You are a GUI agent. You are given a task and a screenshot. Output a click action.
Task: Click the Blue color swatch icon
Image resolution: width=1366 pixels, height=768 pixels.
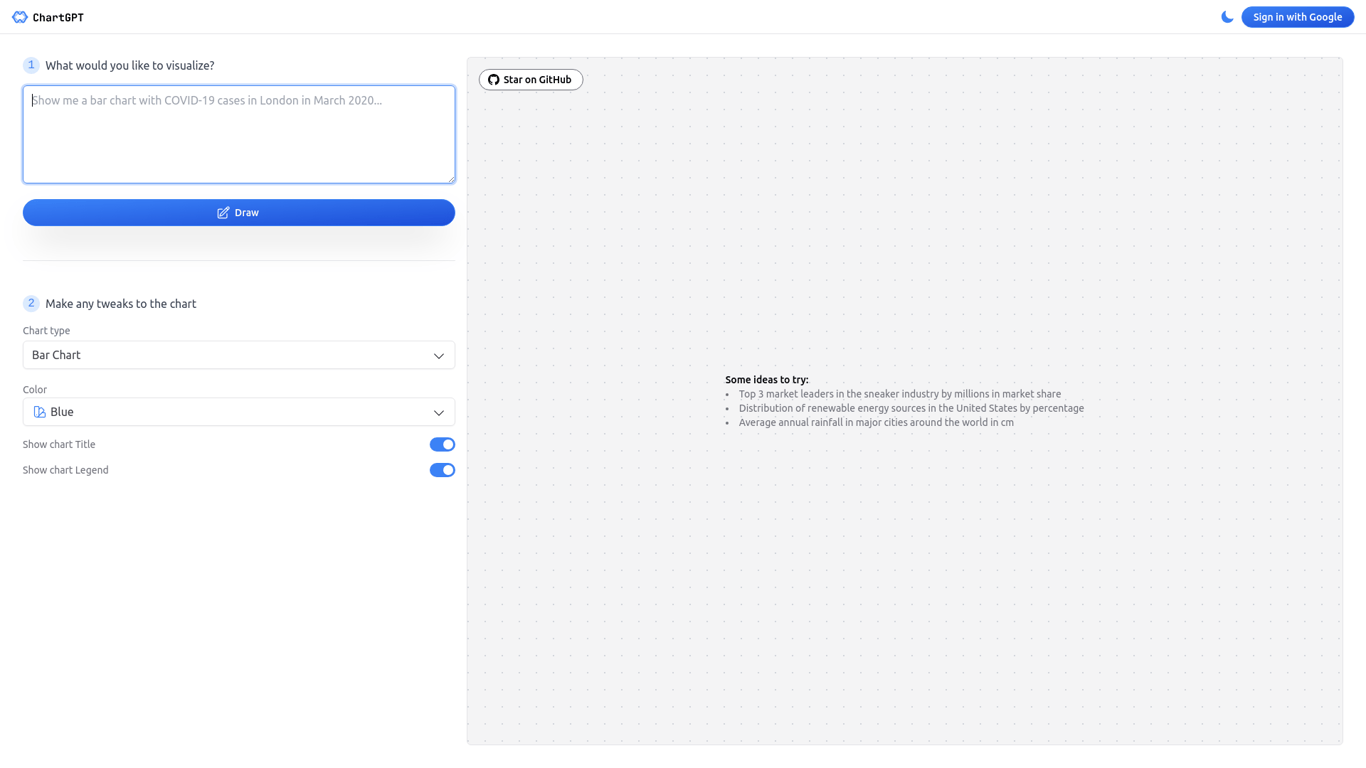click(x=38, y=411)
